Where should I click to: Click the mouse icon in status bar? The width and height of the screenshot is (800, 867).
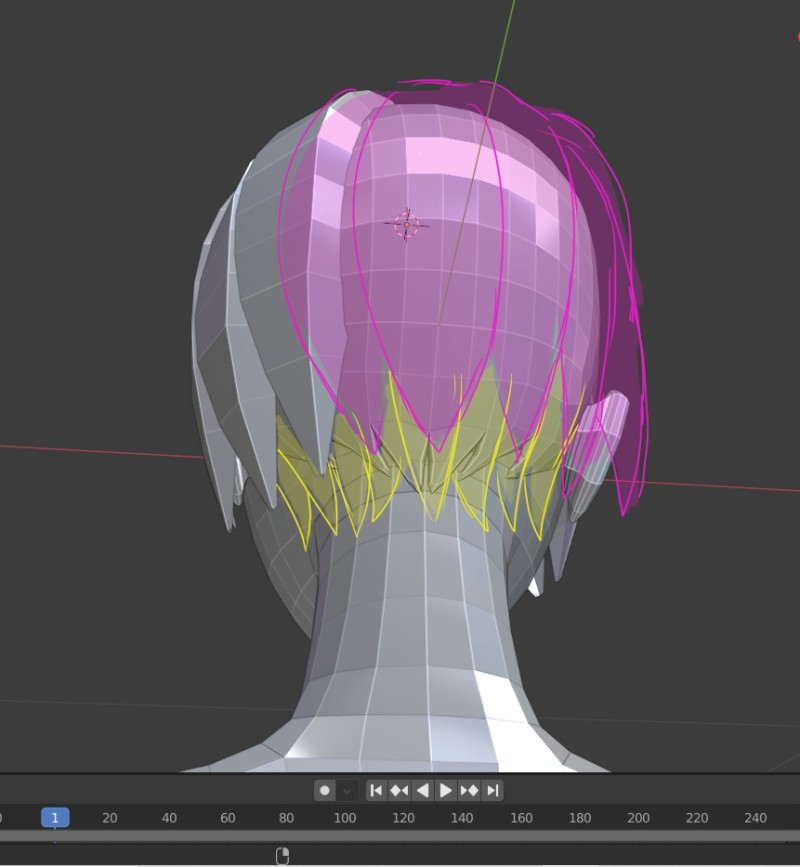[x=283, y=856]
